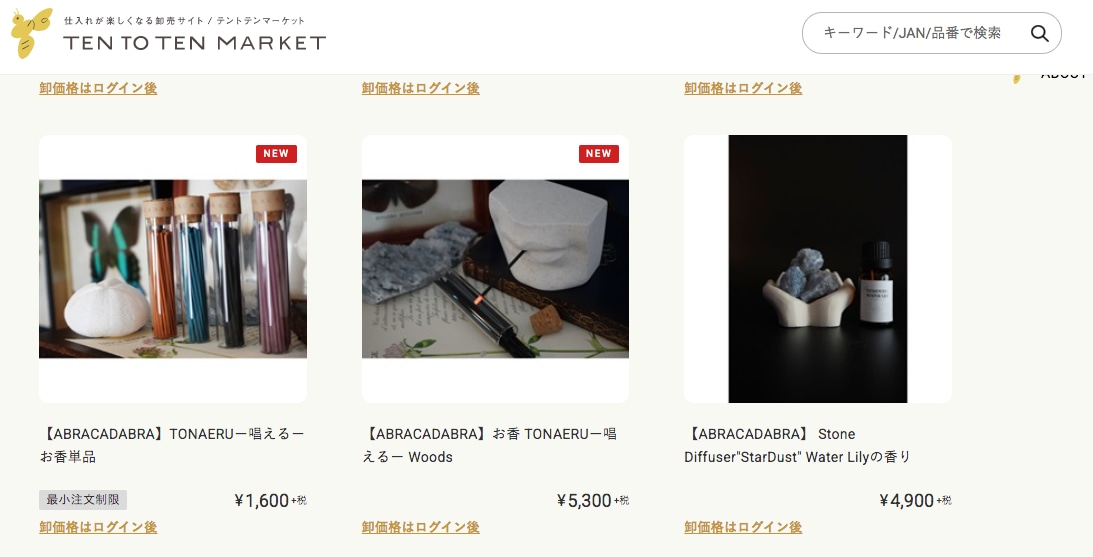Screen dimensions: 1093x557
Task: Click the 最小注文制限 label tag
Action: [83, 500]
